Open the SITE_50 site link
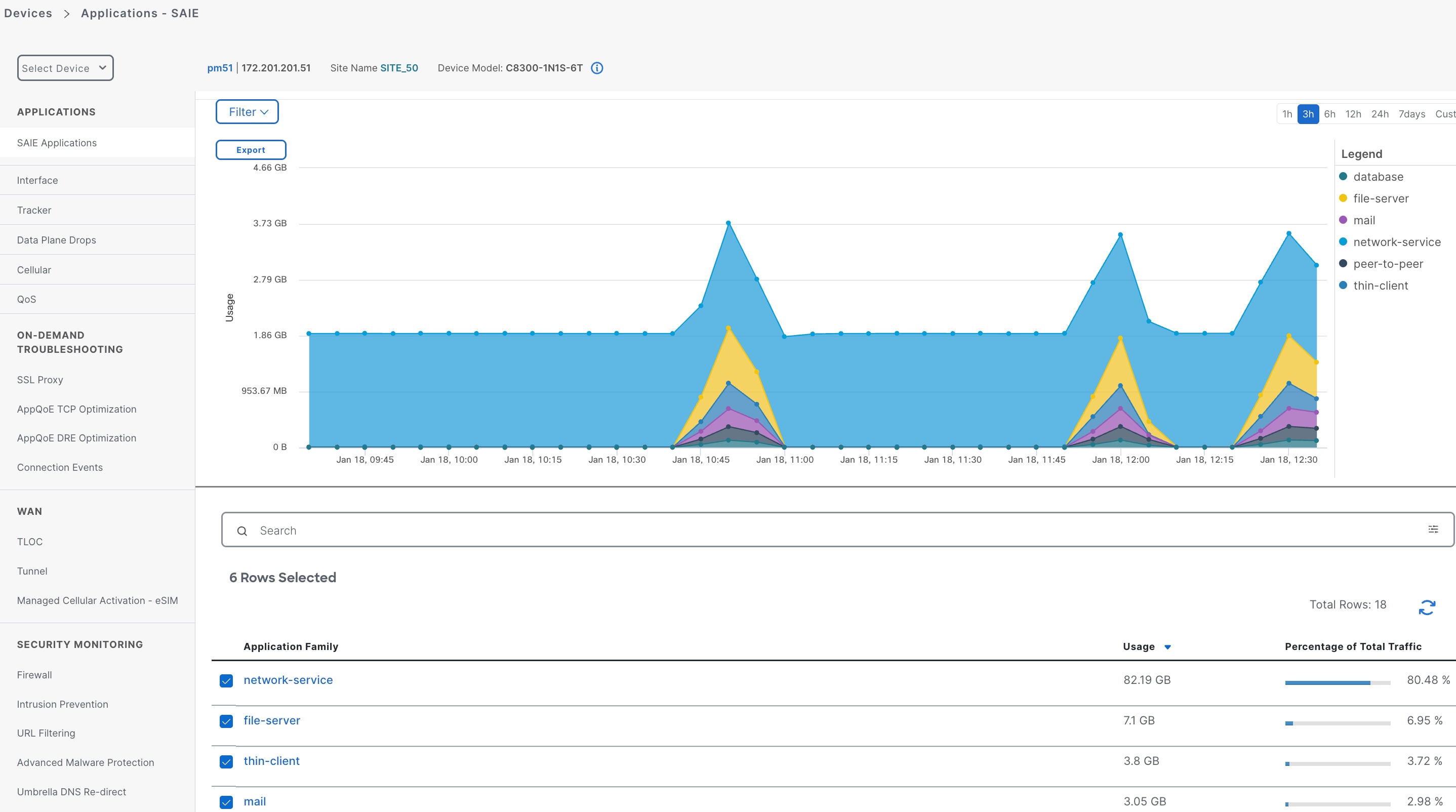Screen dimensions: 1456x812 tap(399, 68)
